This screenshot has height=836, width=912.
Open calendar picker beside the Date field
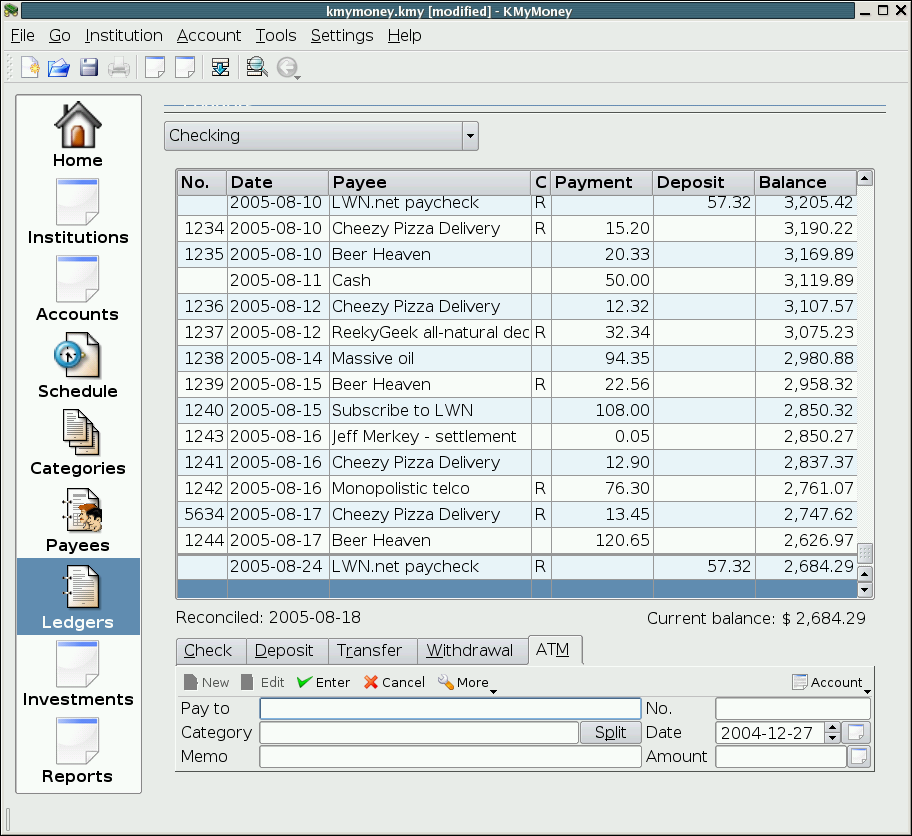click(x=857, y=733)
